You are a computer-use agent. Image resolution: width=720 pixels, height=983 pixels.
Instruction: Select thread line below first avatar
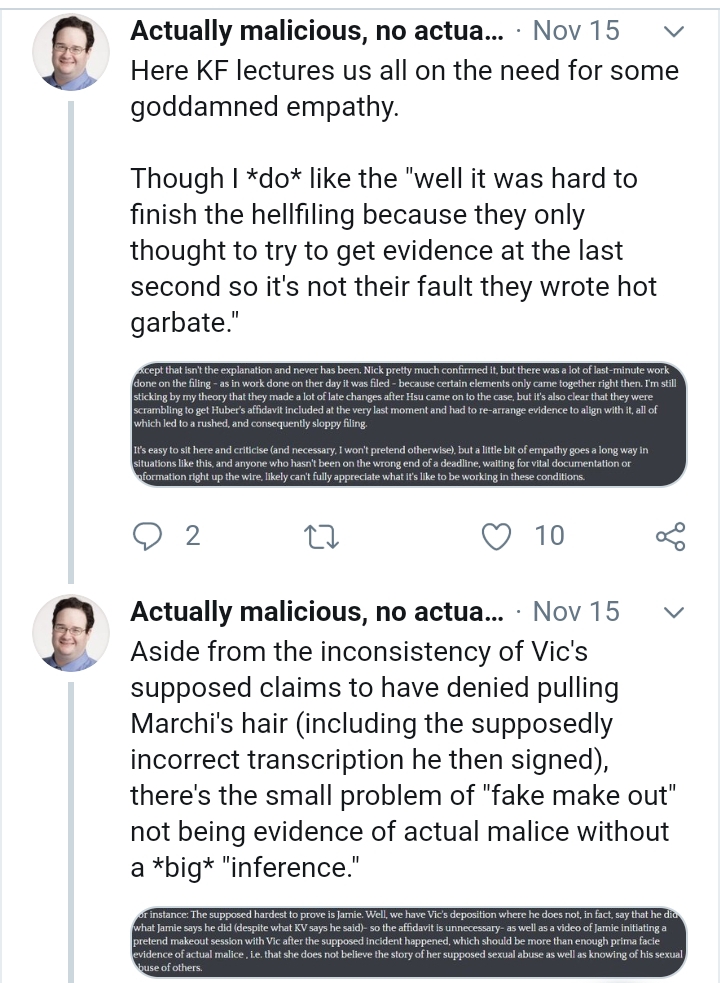[71, 342]
